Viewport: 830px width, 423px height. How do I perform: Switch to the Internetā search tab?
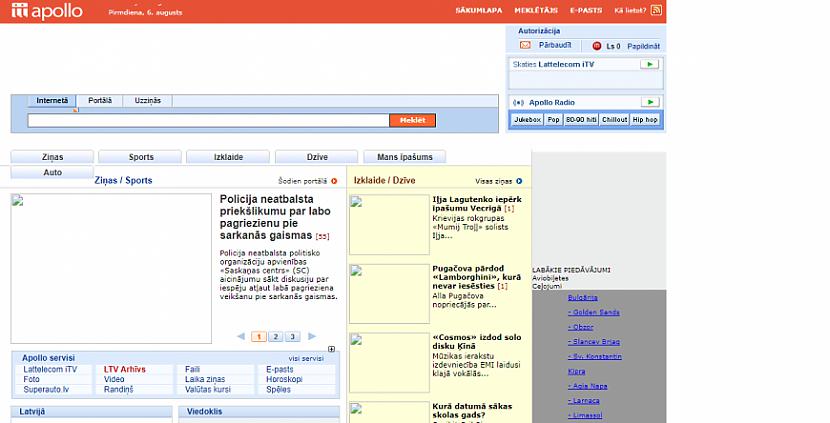pos(52,101)
